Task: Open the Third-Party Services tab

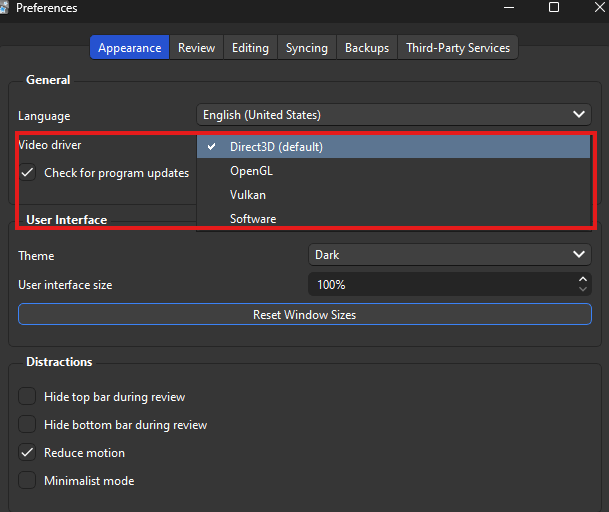Action: tap(457, 48)
